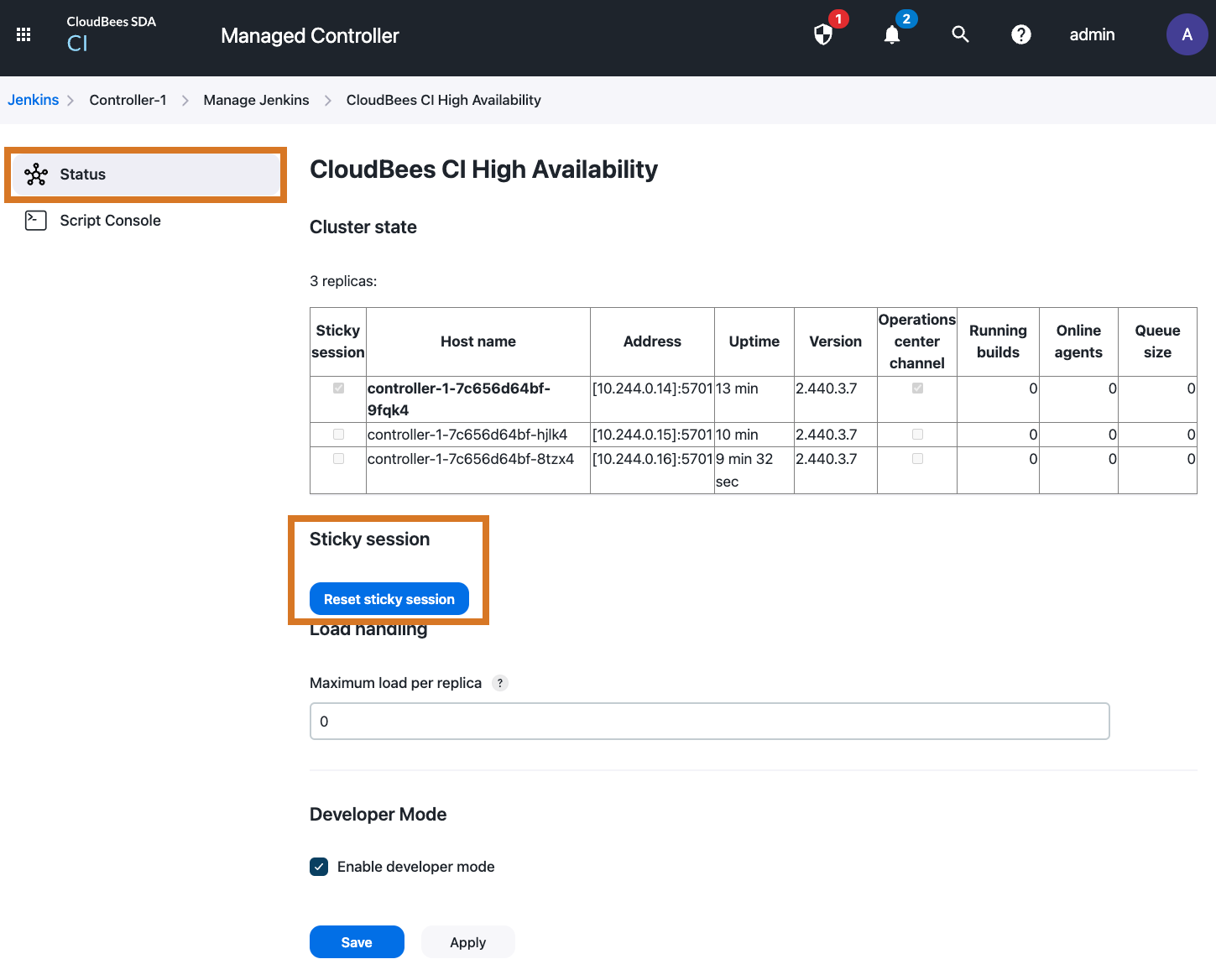Click the Cluster state heading

pos(363,227)
